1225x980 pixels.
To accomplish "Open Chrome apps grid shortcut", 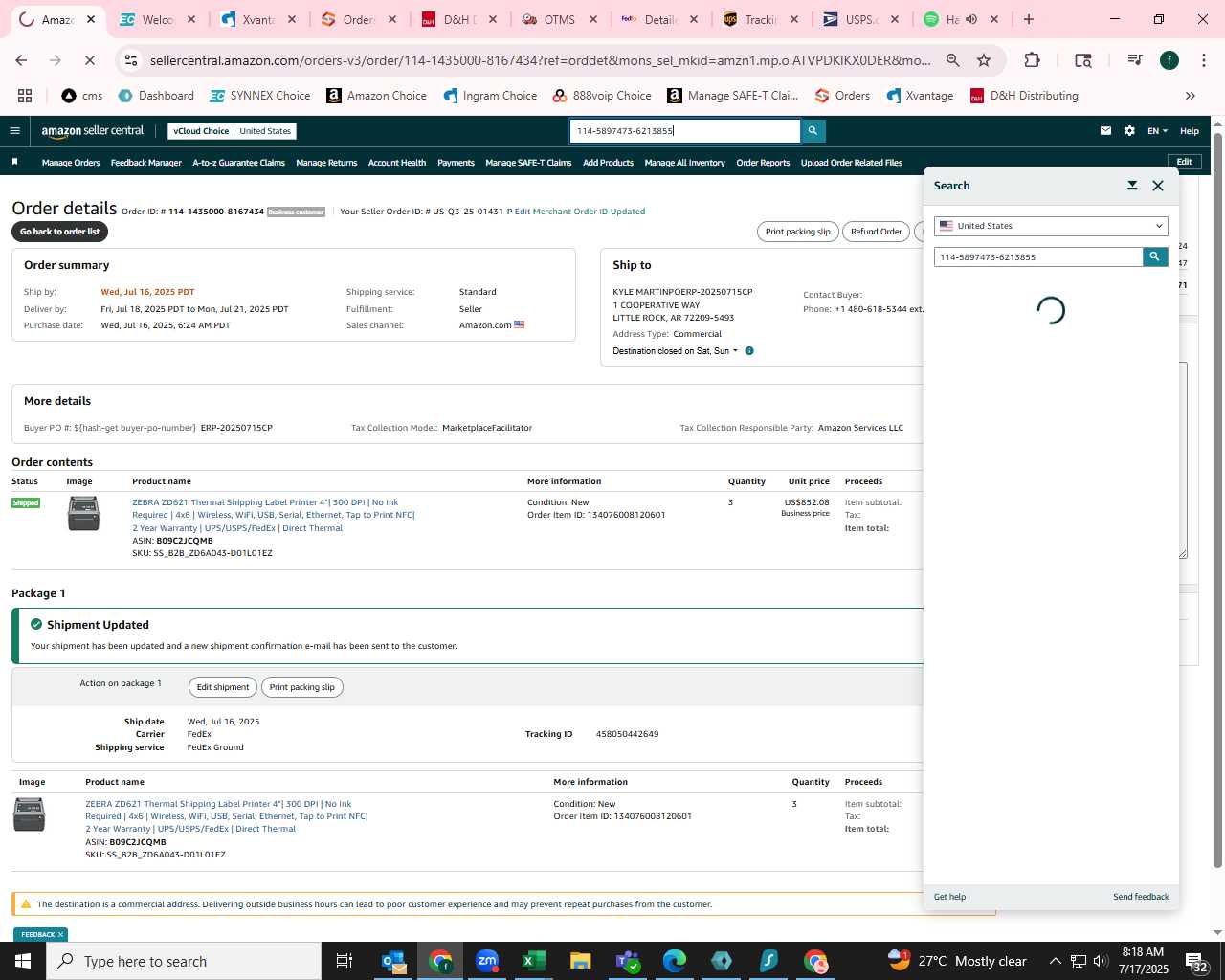I will coord(25,96).
